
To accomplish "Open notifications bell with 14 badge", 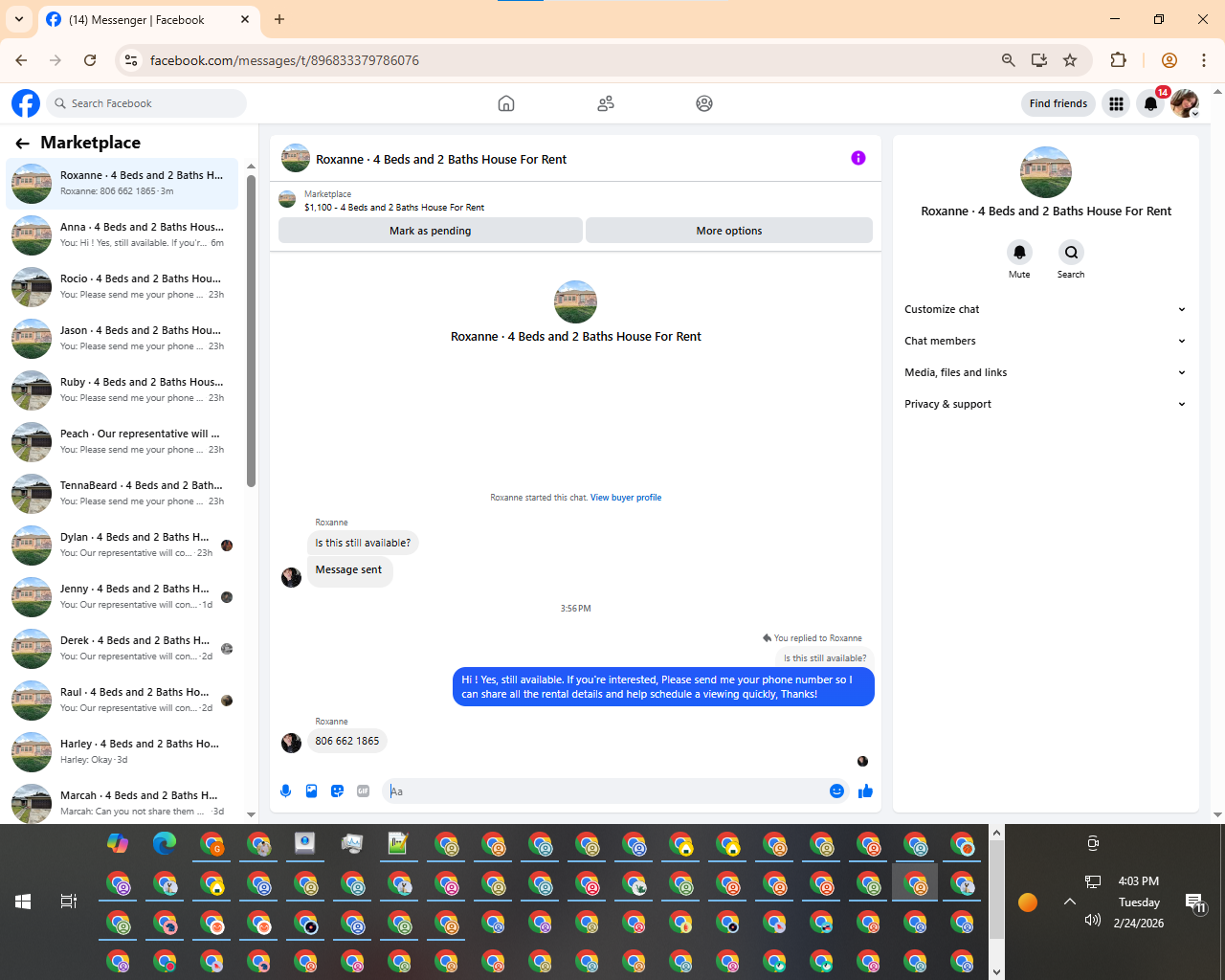I will (x=1151, y=103).
